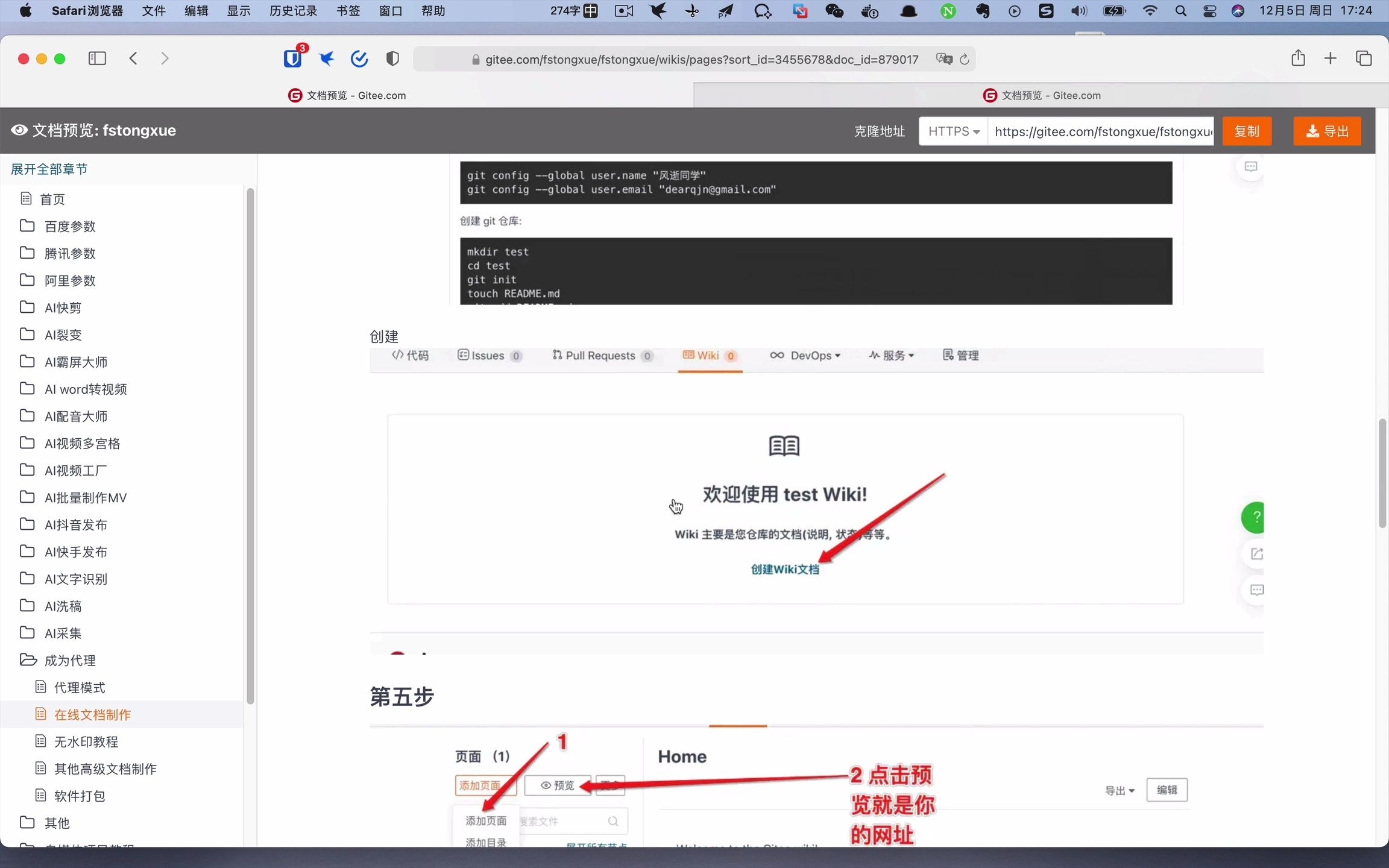Switch to the second 文档预览 tab

1041,95
